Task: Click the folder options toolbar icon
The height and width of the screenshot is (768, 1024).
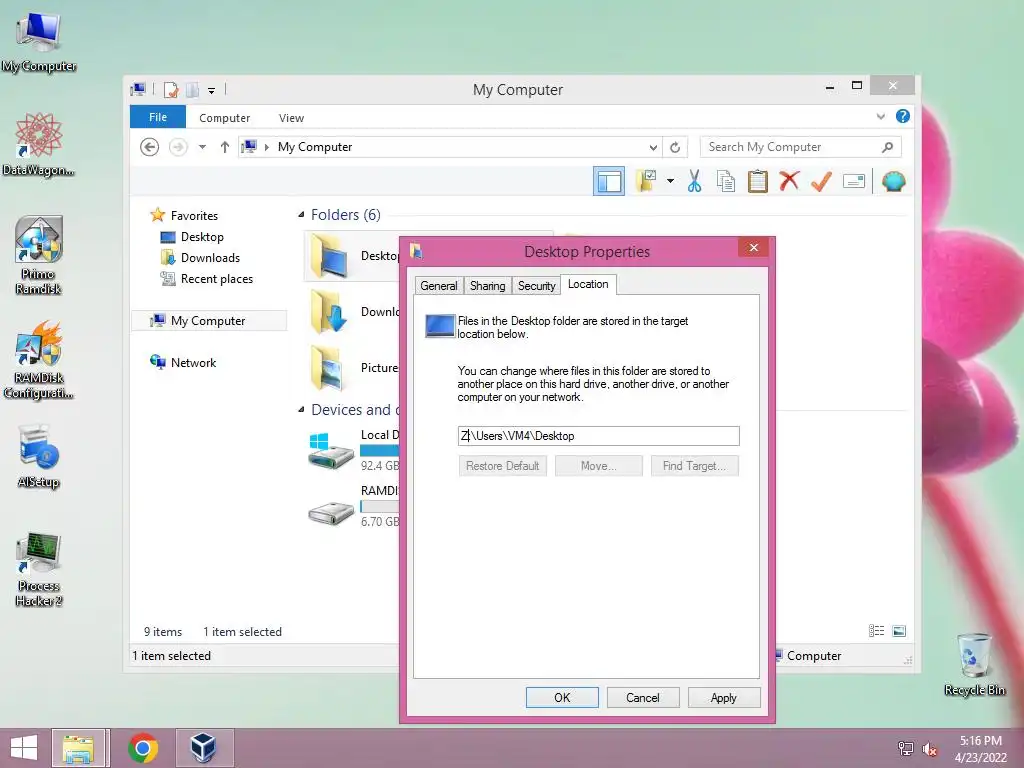Action: [645, 181]
